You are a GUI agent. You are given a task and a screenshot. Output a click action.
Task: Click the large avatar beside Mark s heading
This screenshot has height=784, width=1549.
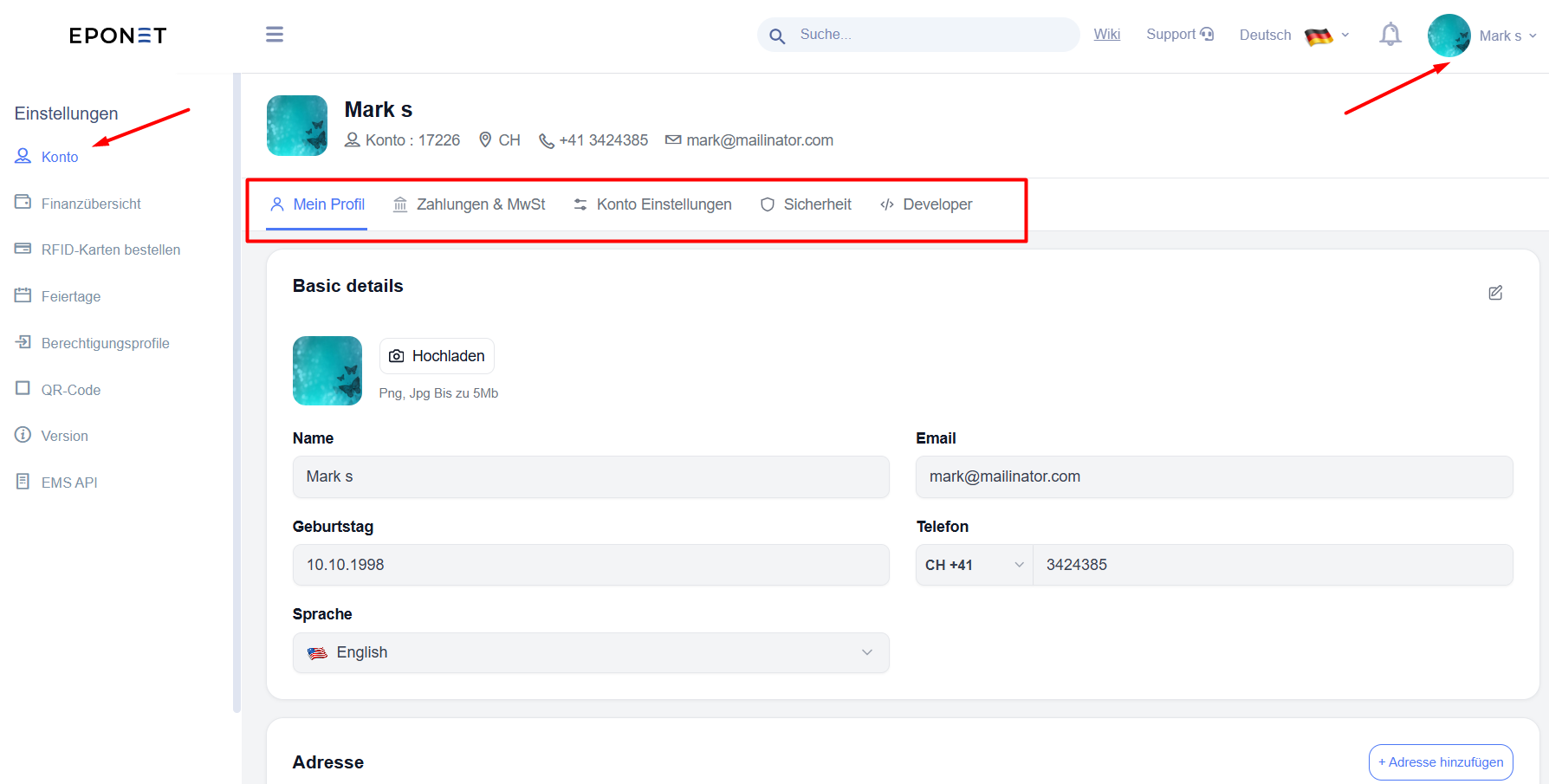point(297,126)
